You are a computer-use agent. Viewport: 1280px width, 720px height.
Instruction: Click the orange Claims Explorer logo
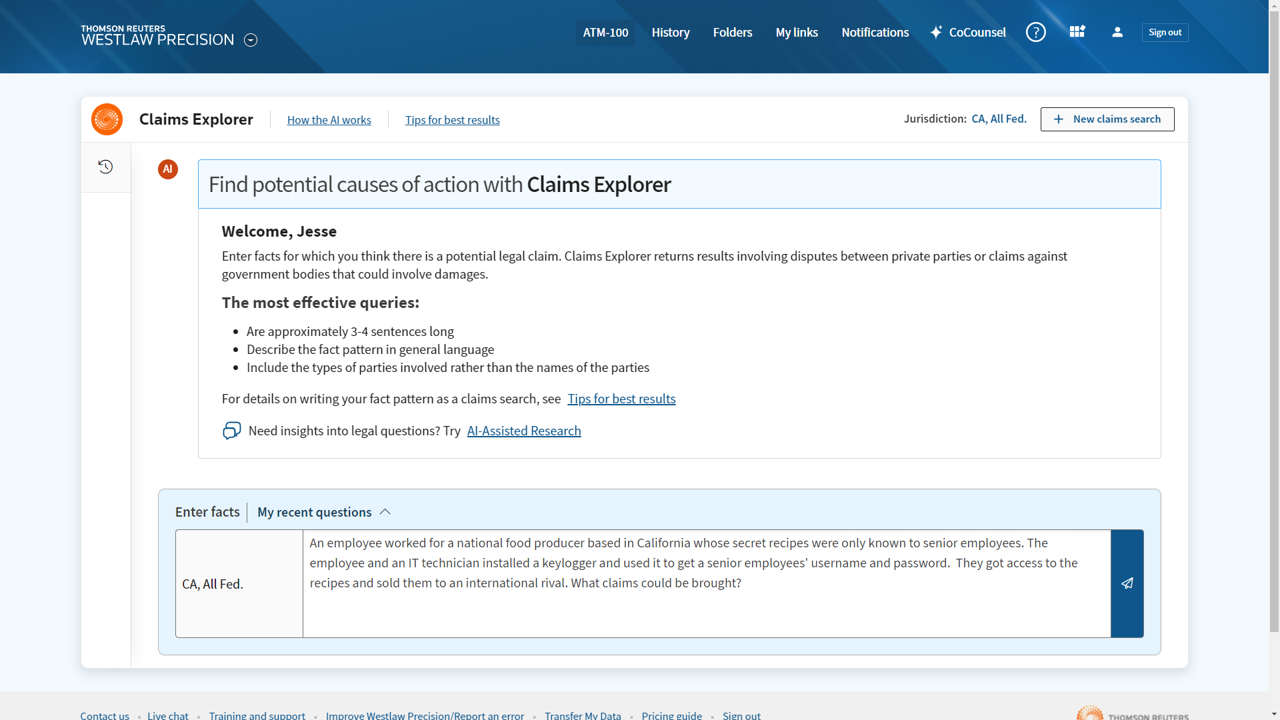107,119
